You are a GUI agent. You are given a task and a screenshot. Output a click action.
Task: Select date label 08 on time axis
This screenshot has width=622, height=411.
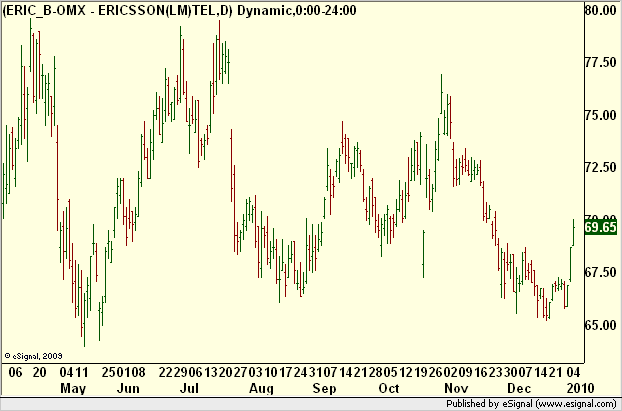pos(138,372)
